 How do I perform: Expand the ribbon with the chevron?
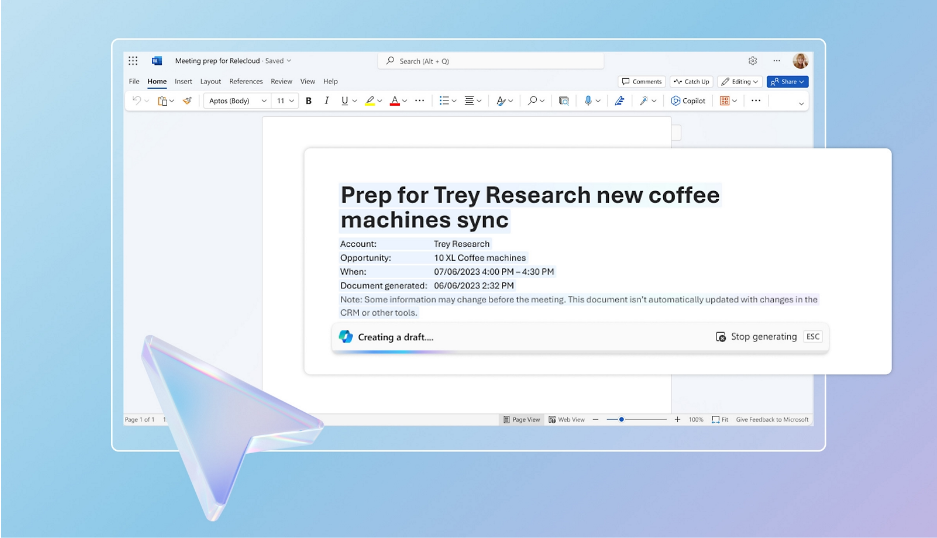click(801, 103)
